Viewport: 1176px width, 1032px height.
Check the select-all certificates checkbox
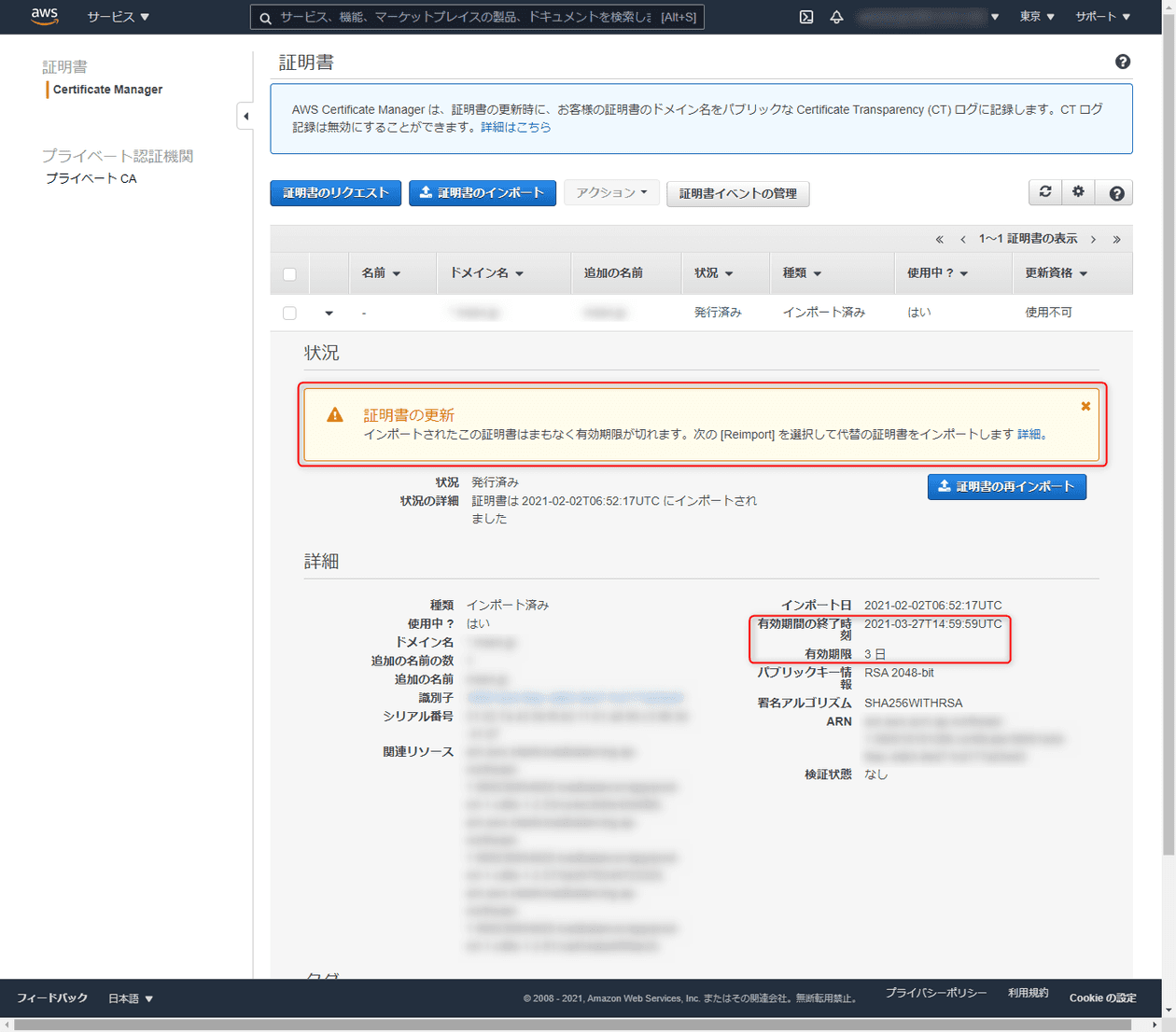pos(289,273)
